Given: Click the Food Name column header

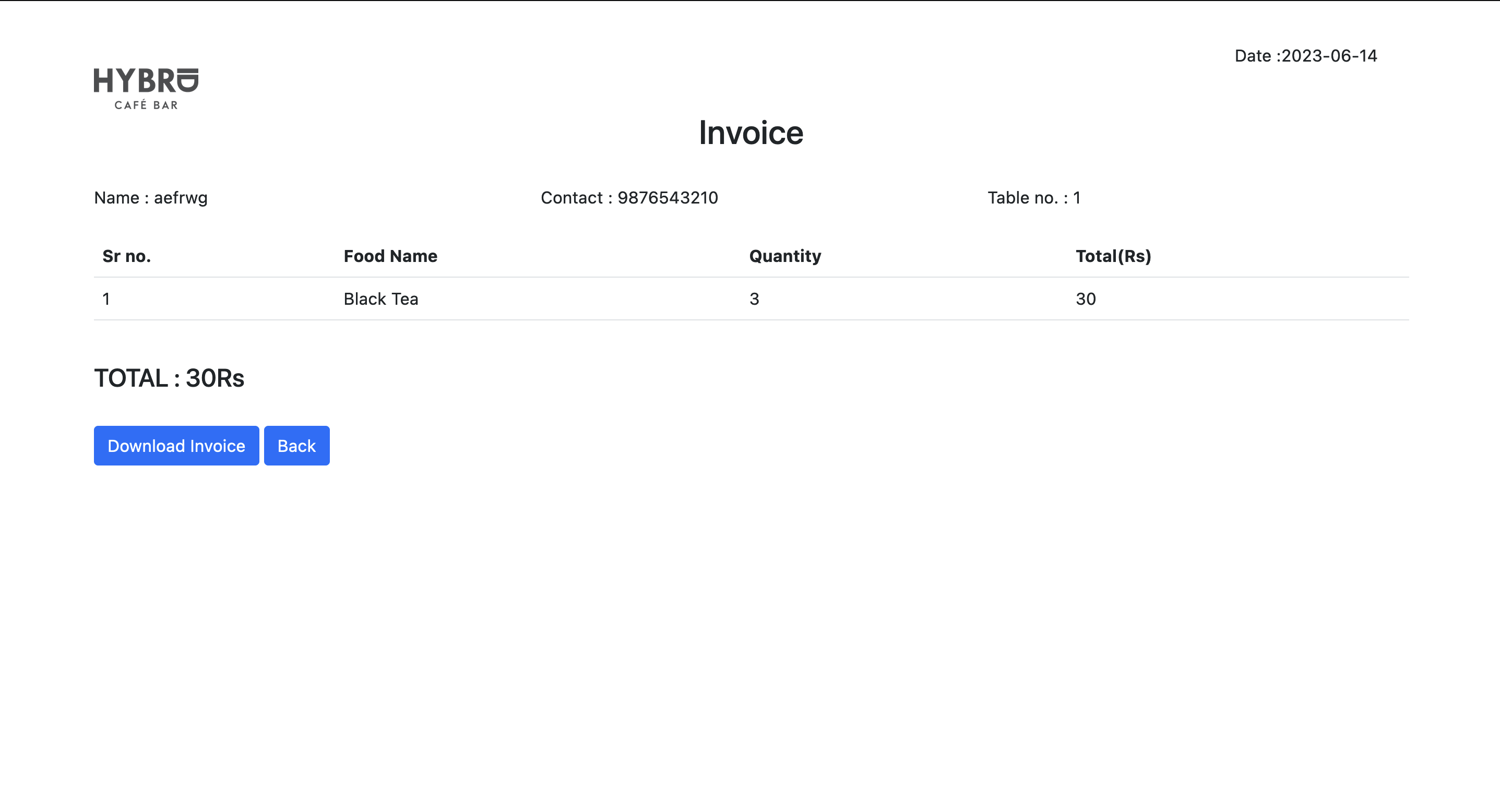Looking at the screenshot, I should 390,256.
